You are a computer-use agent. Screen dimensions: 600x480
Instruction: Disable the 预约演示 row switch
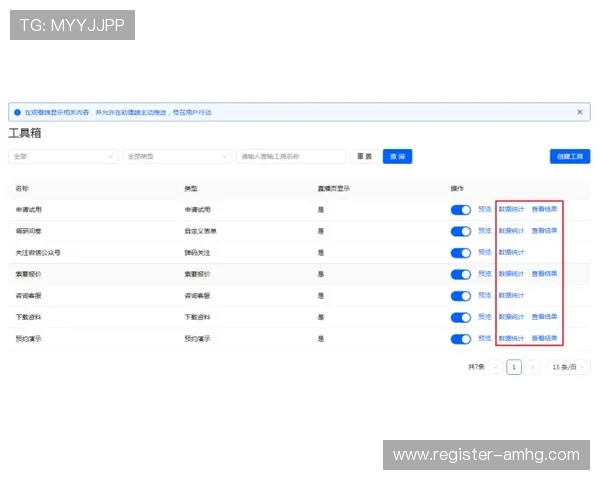461,339
